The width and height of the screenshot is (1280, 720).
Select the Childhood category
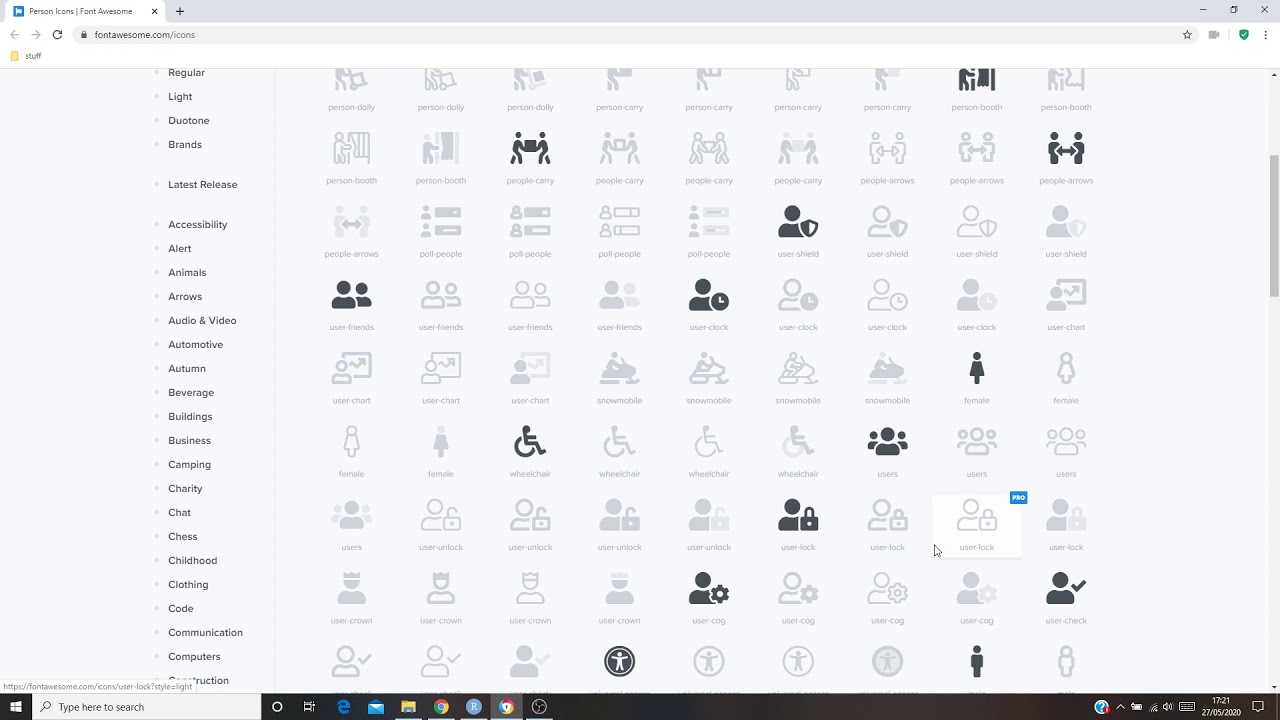tap(193, 561)
